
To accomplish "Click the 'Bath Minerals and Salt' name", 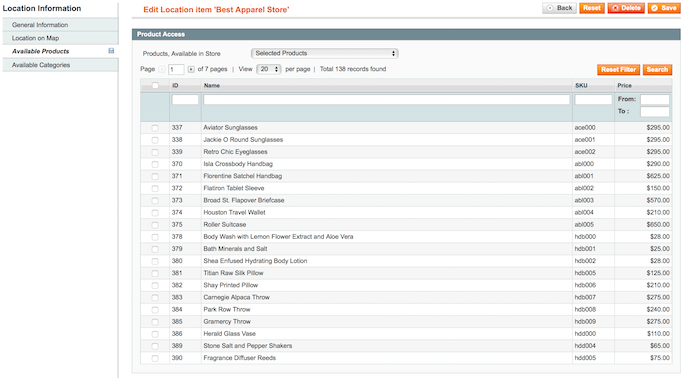I will click(x=235, y=249).
